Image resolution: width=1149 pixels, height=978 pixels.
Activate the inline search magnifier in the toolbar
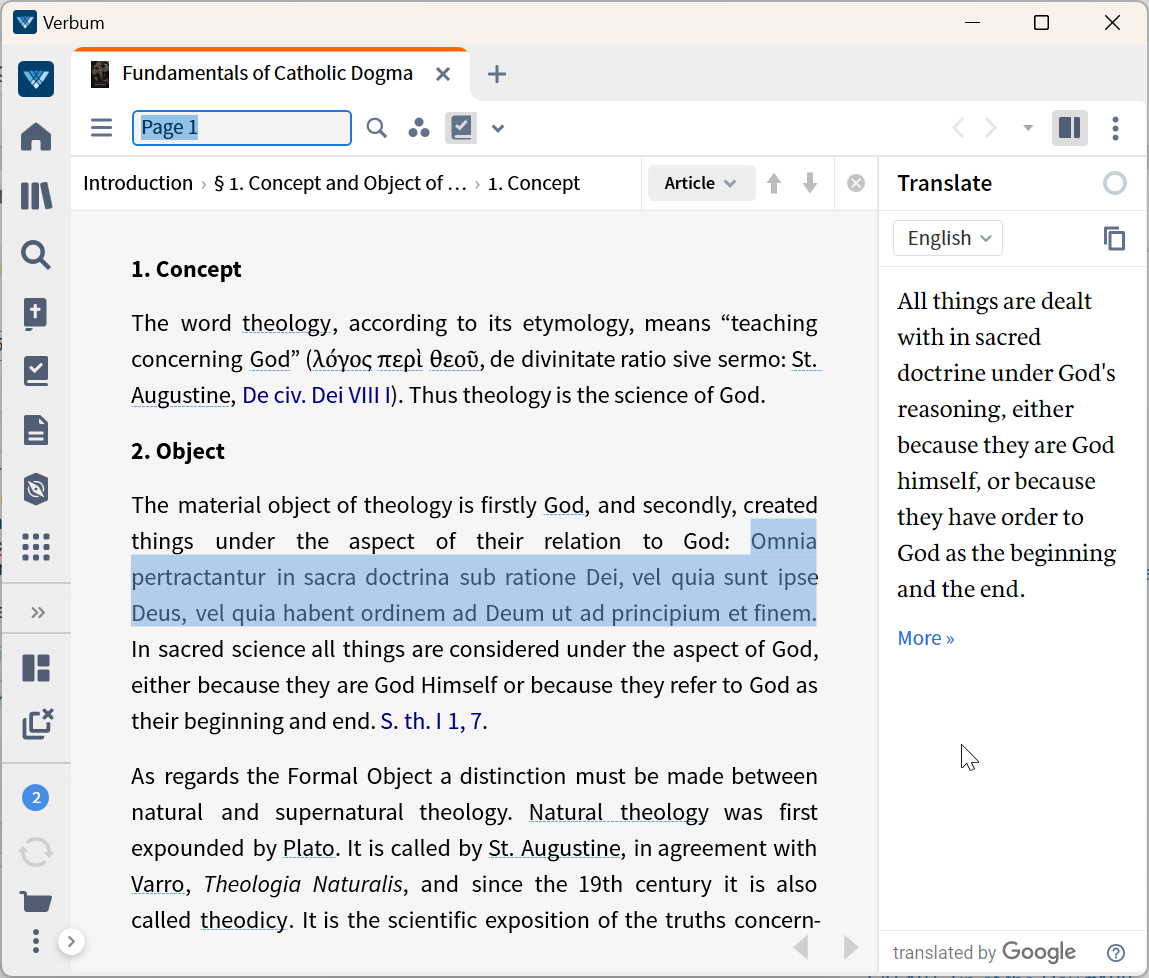[x=376, y=128]
